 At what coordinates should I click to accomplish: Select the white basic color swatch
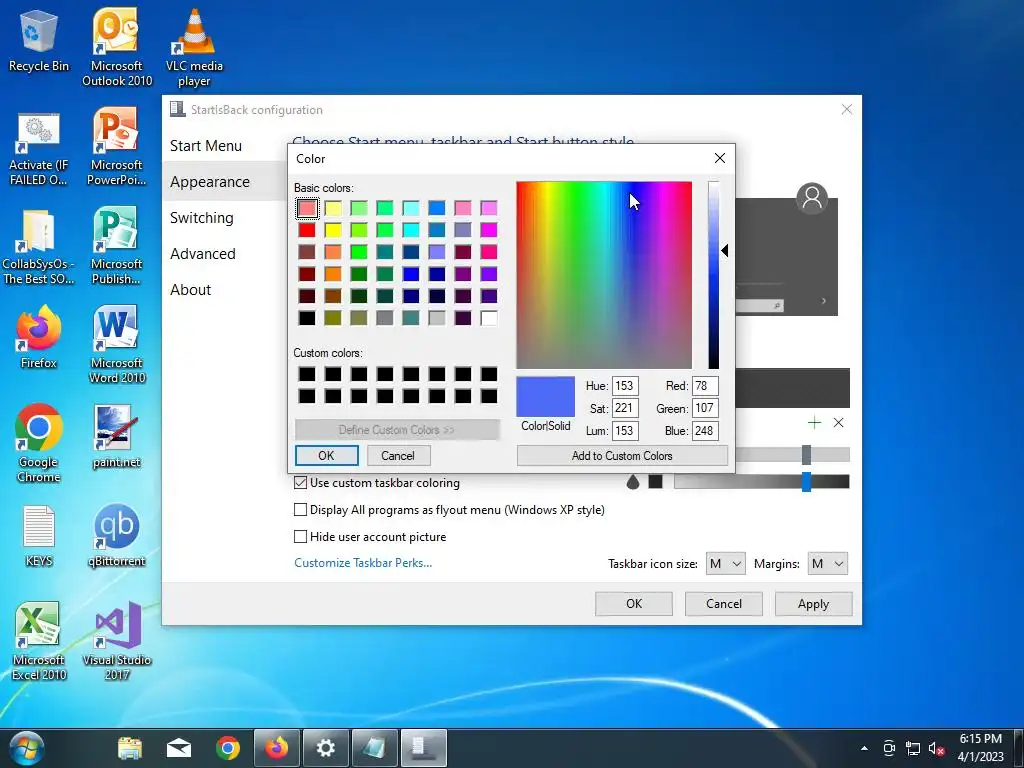pyautogui.click(x=489, y=318)
